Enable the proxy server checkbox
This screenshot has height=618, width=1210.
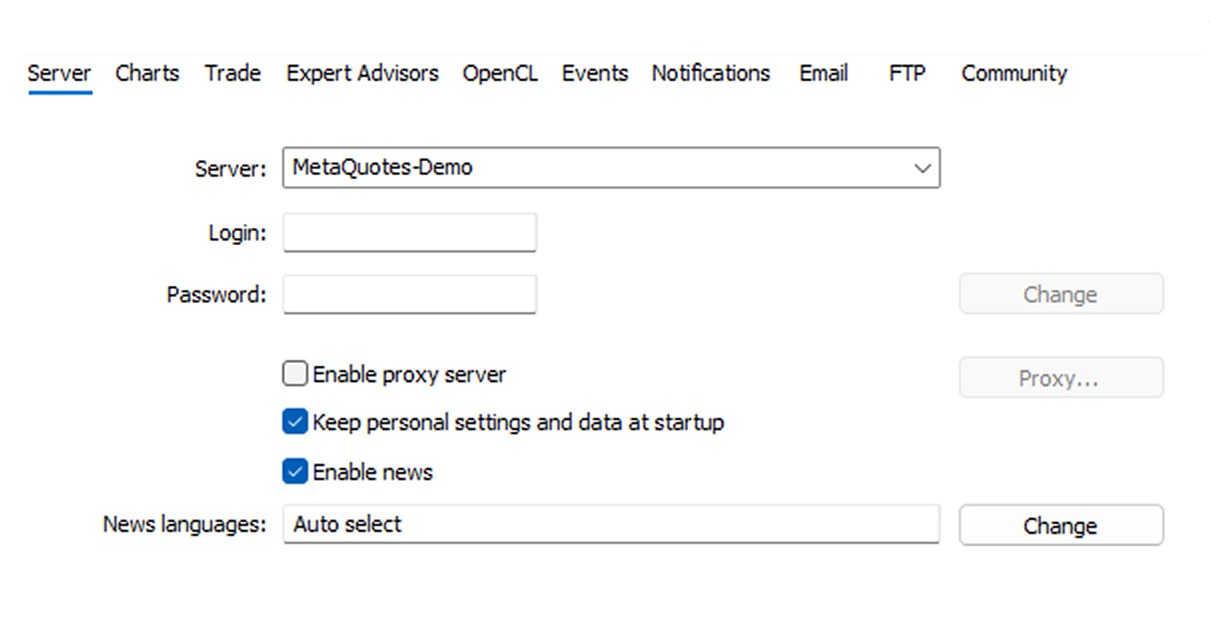click(295, 375)
